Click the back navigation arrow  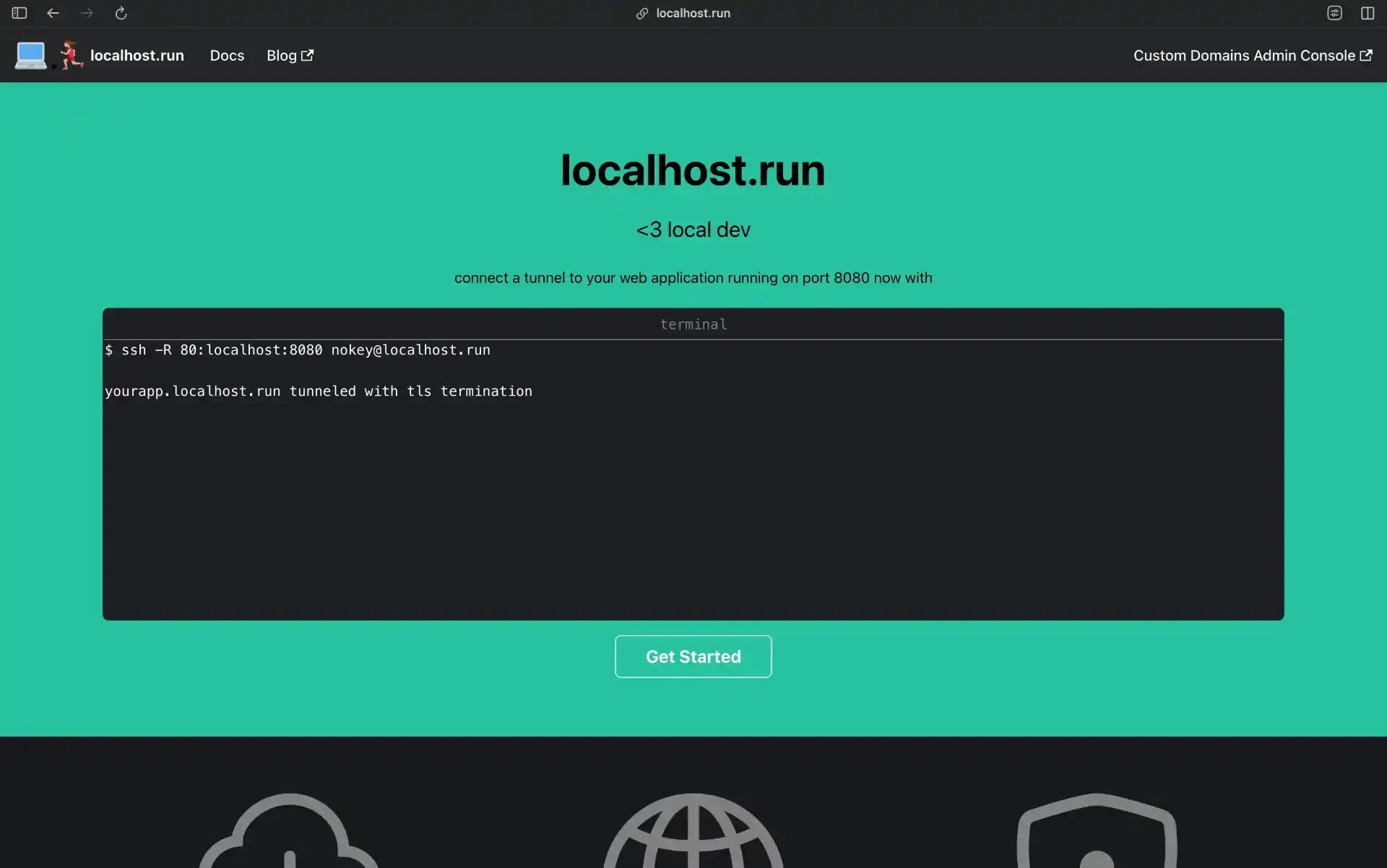pos(53,13)
